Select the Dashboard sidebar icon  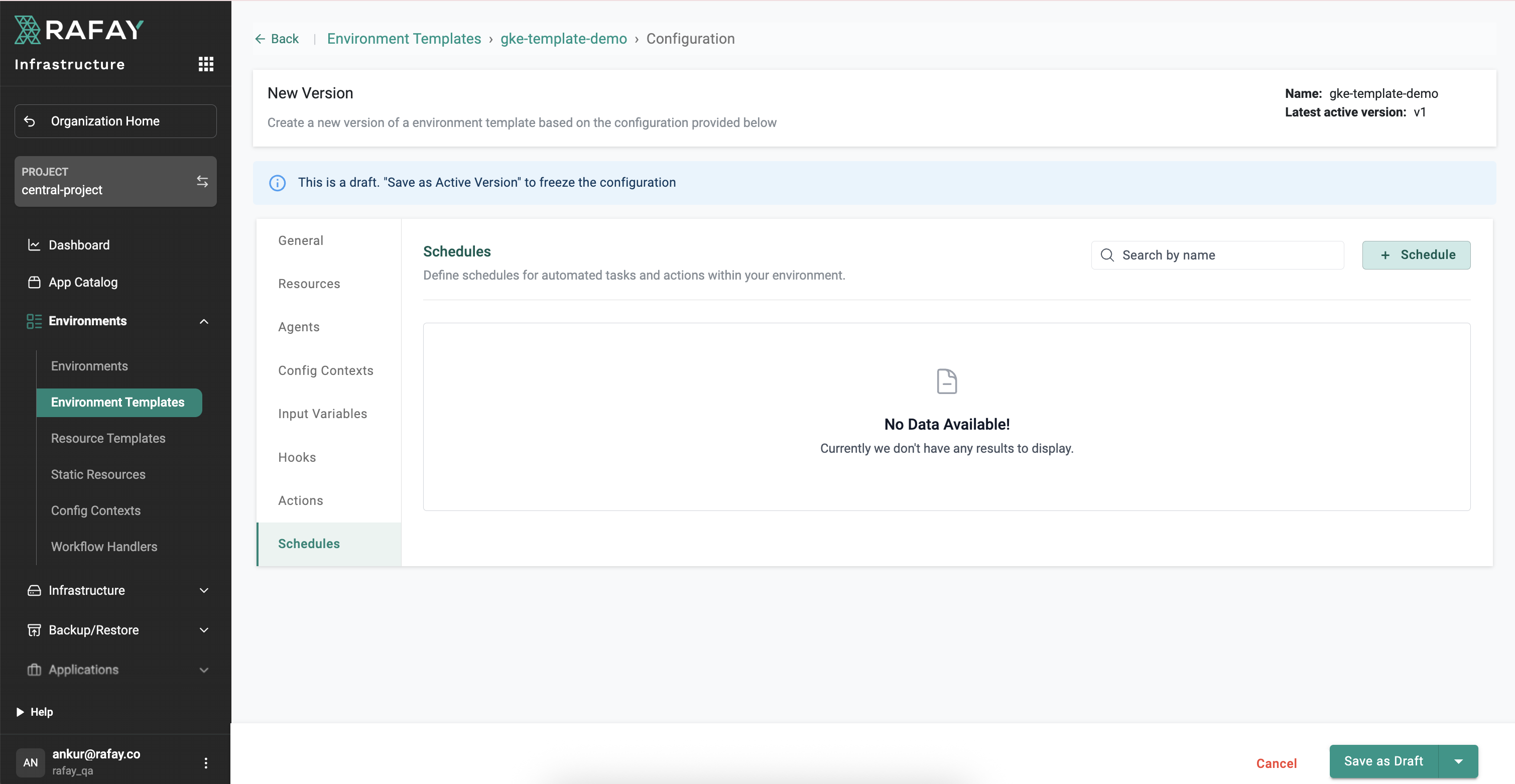34,244
